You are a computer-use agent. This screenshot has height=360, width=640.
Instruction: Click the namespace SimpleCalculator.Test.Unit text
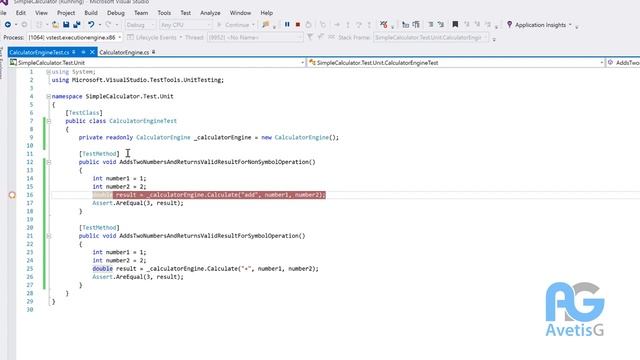(x=113, y=97)
